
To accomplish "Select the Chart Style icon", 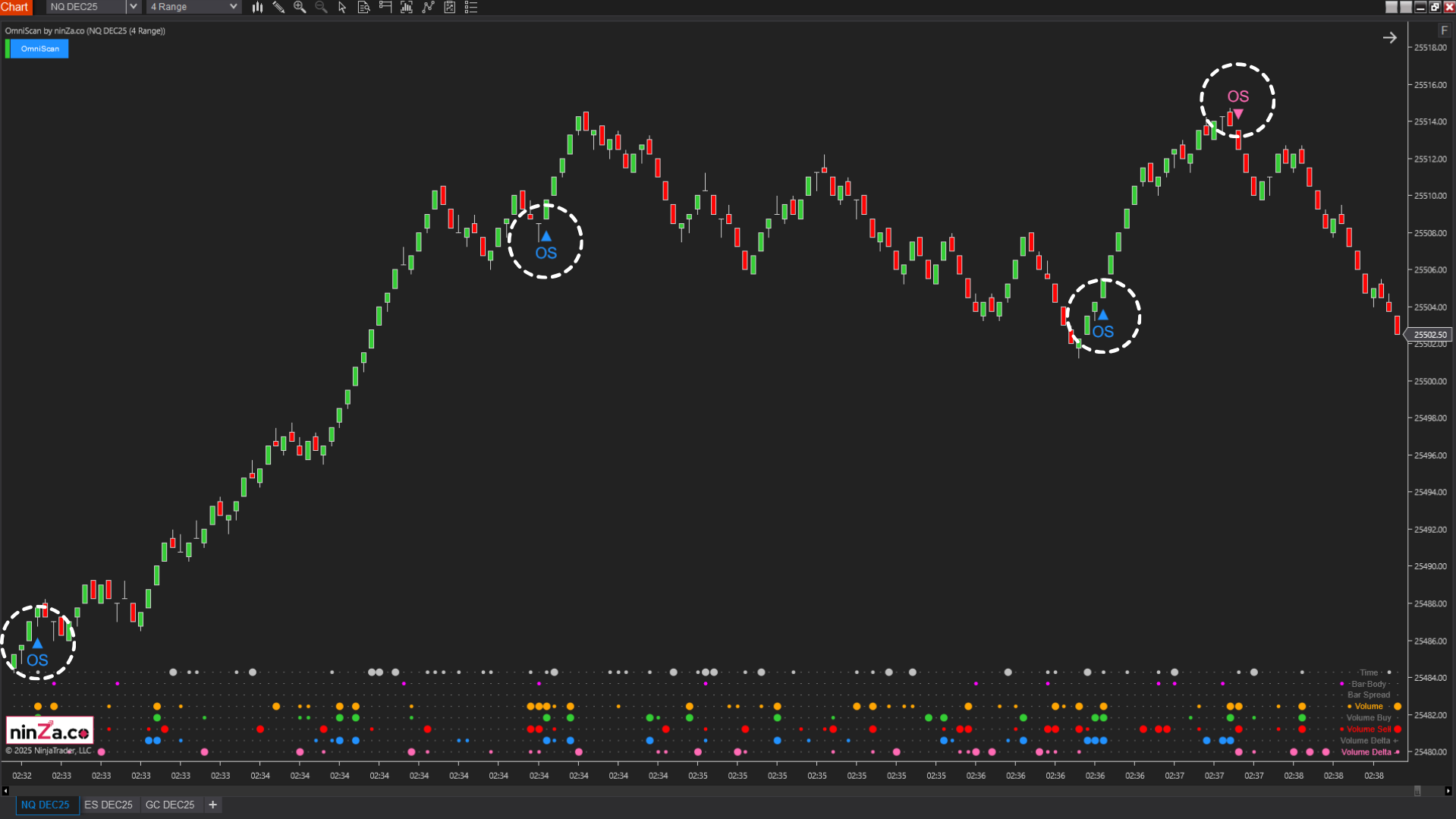I will 257,7.
